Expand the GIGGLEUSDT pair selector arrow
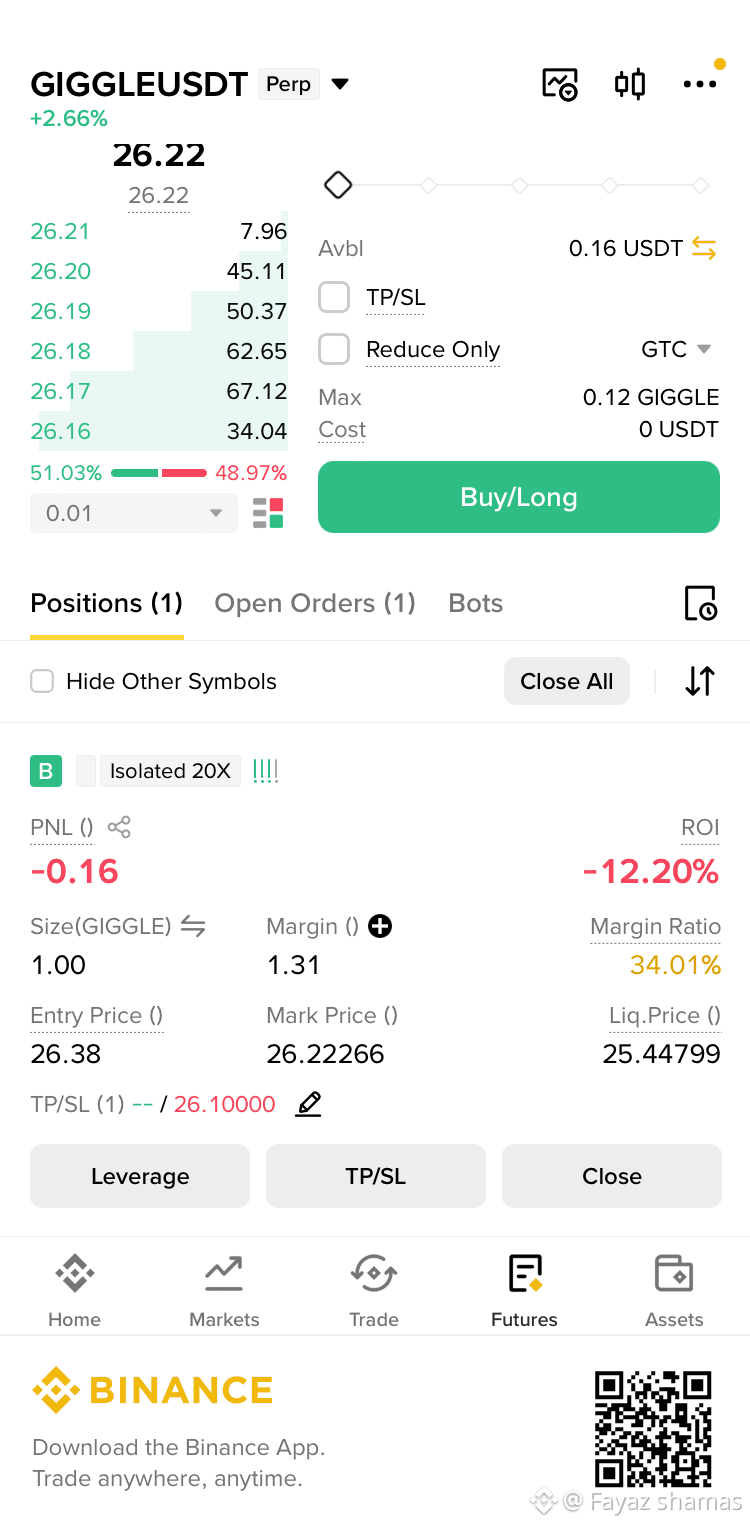 coord(340,84)
